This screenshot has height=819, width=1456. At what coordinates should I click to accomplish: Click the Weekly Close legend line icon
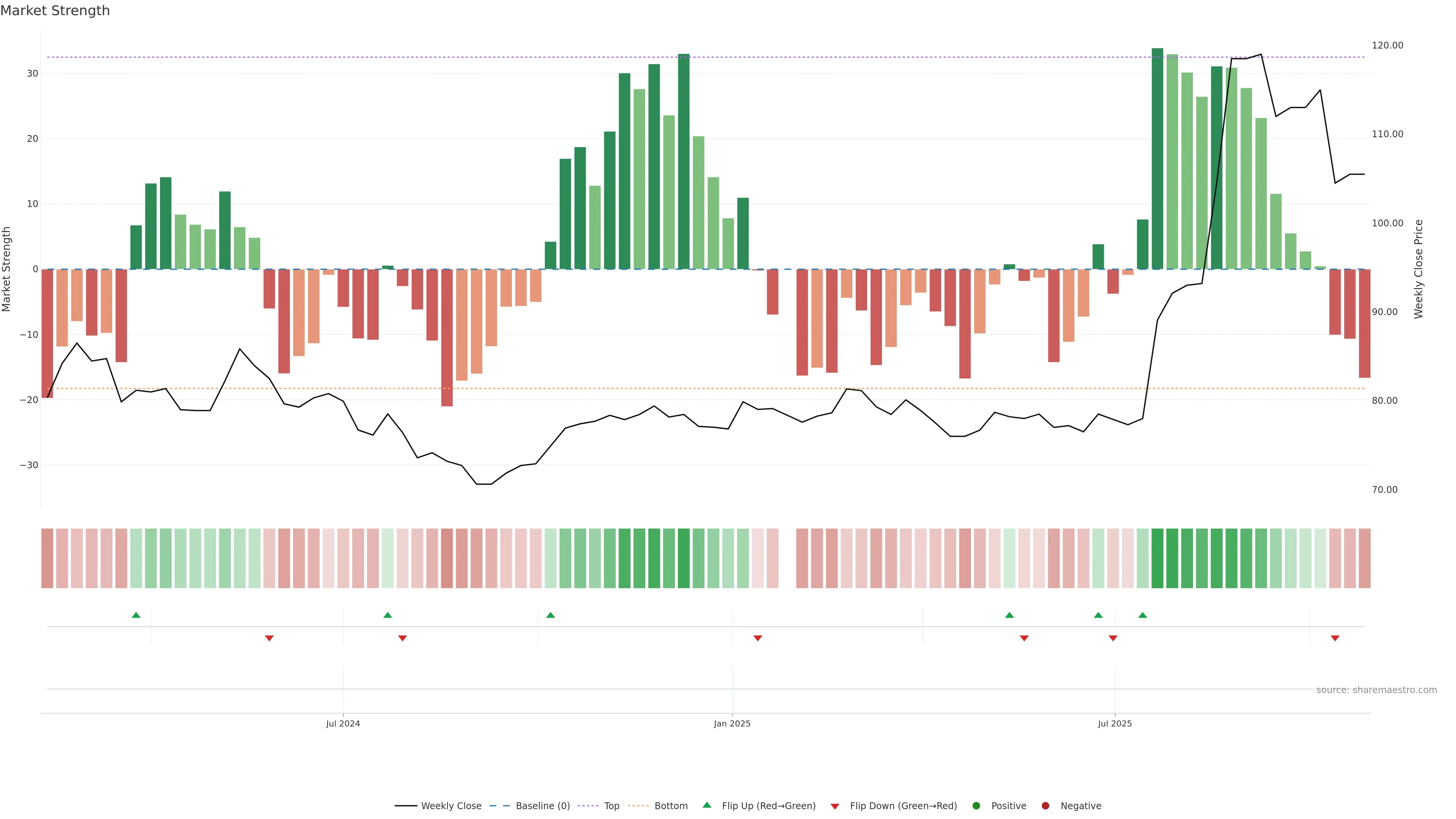tap(406, 806)
